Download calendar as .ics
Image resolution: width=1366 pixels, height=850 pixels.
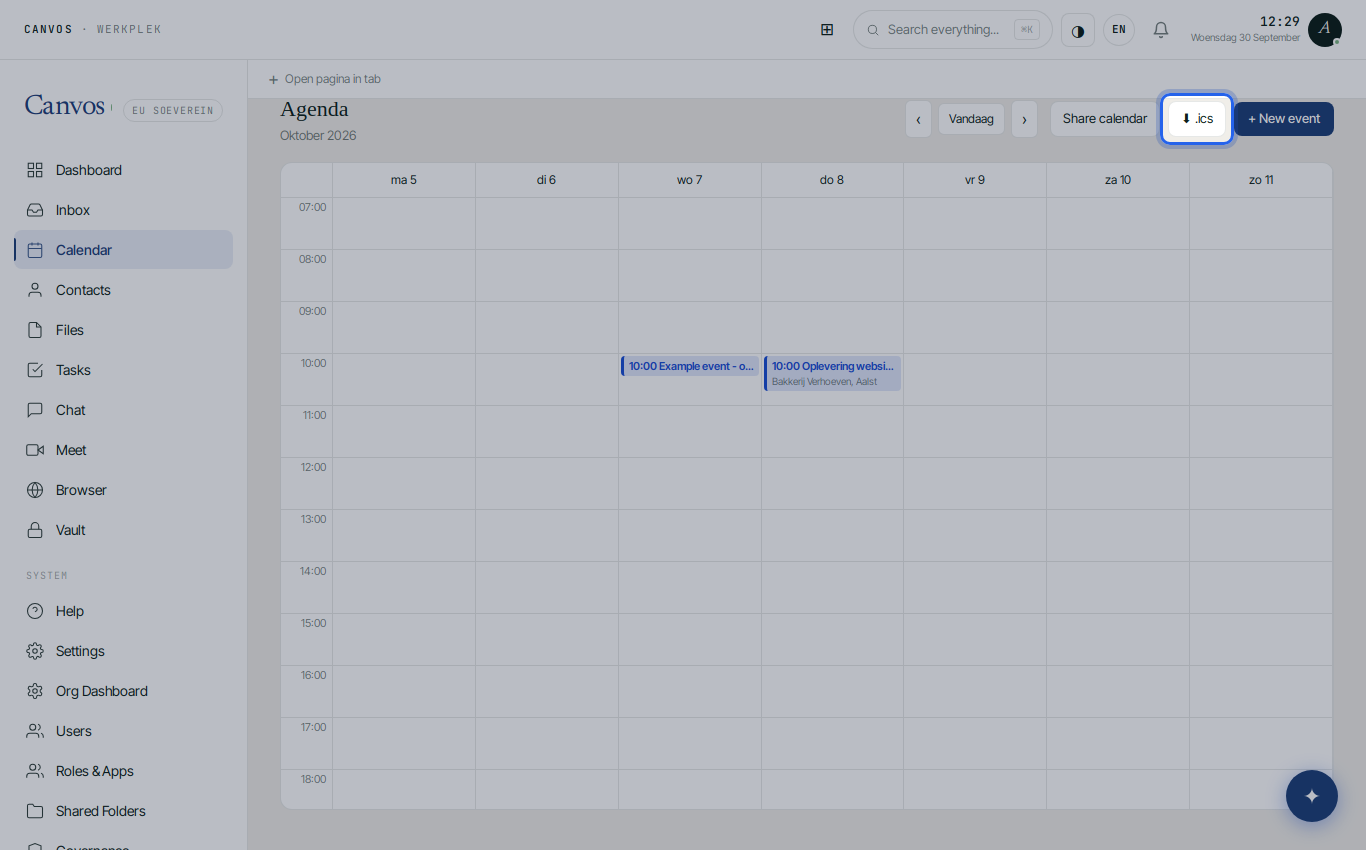(1197, 119)
